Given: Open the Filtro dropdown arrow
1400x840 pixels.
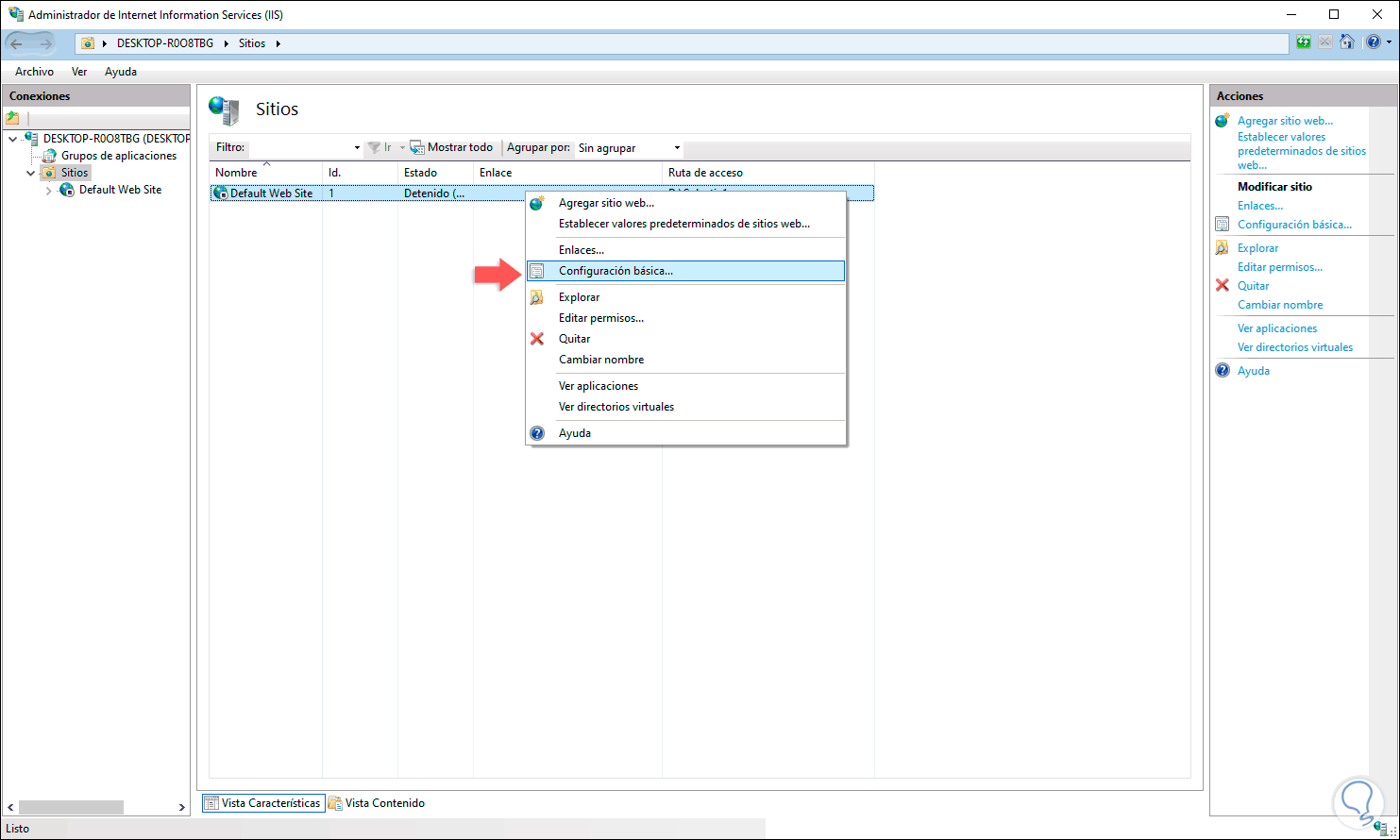Looking at the screenshot, I should pos(357,148).
